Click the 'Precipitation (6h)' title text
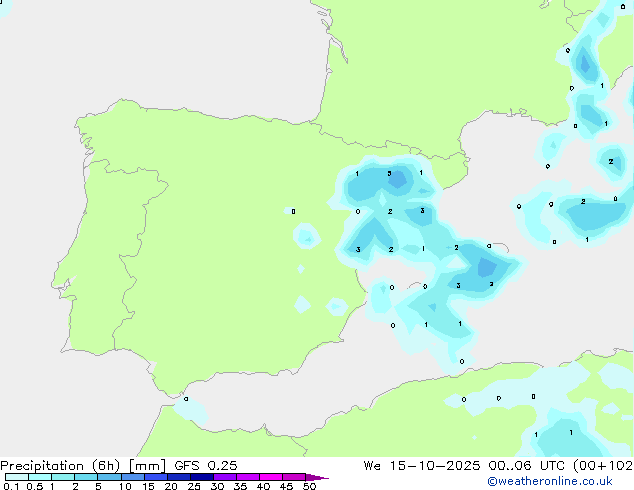 point(60,466)
